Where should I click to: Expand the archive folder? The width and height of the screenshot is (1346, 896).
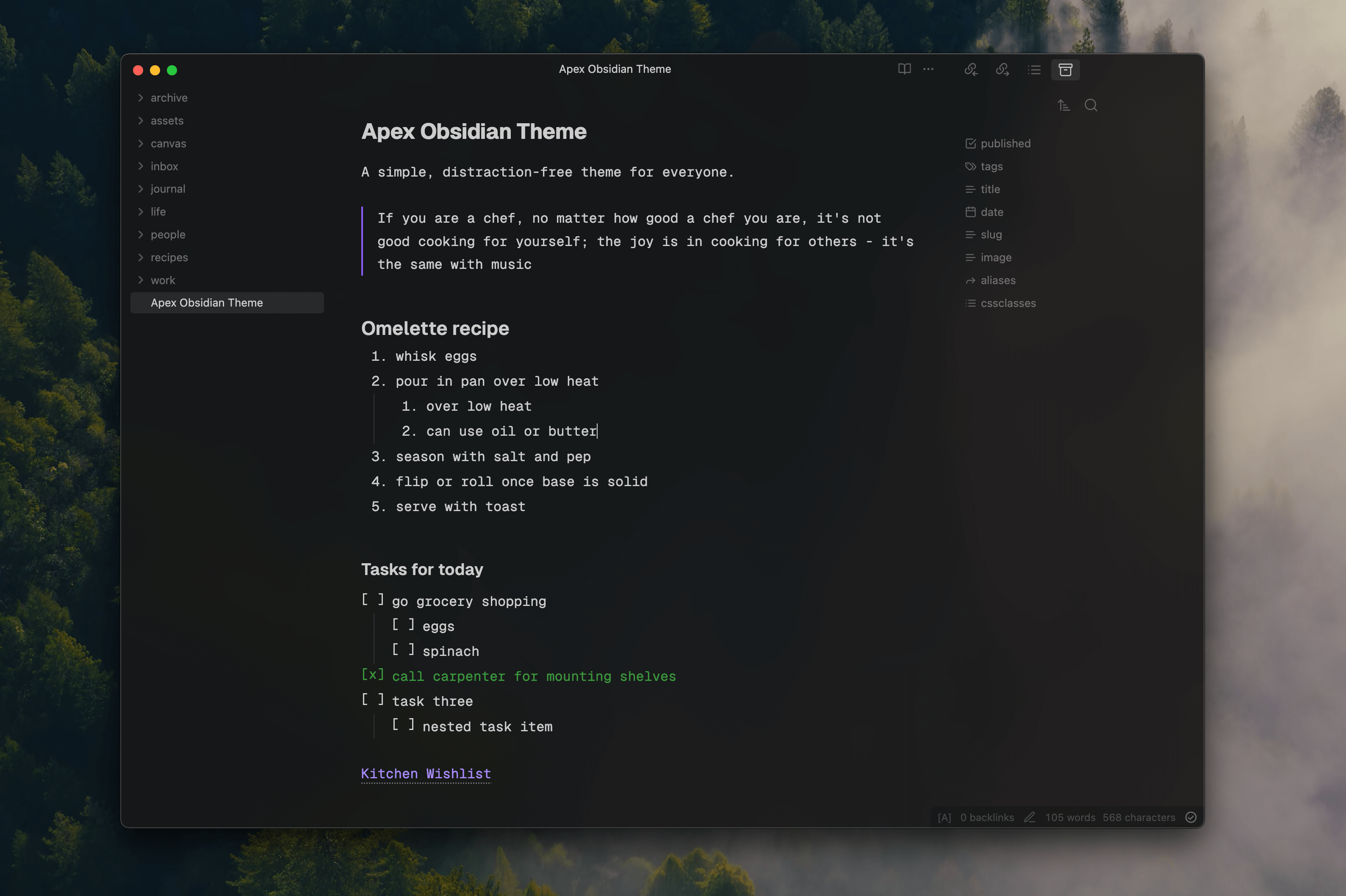pyautogui.click(x=141, y=98)
